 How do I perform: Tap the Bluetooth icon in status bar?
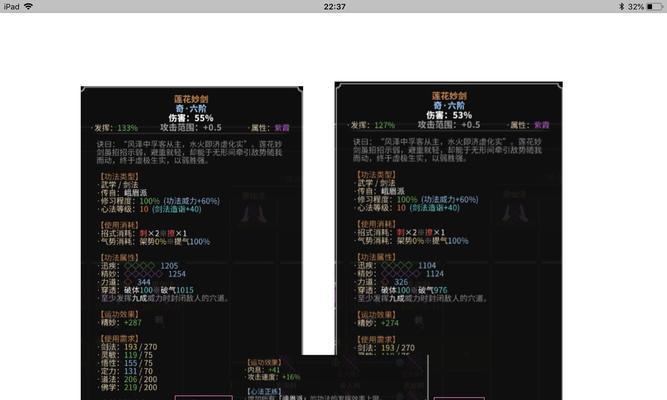point(621,6)
